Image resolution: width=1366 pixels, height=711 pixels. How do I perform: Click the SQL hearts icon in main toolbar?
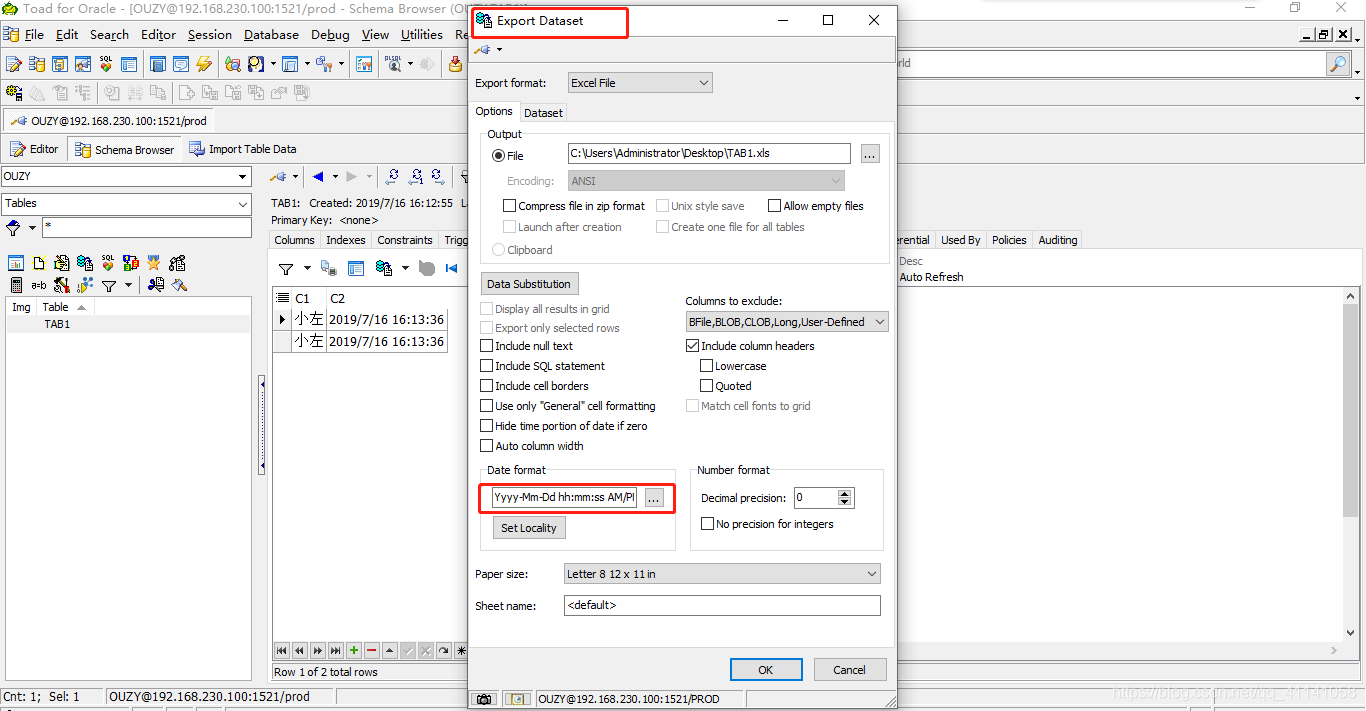click(x=106, y=64)
